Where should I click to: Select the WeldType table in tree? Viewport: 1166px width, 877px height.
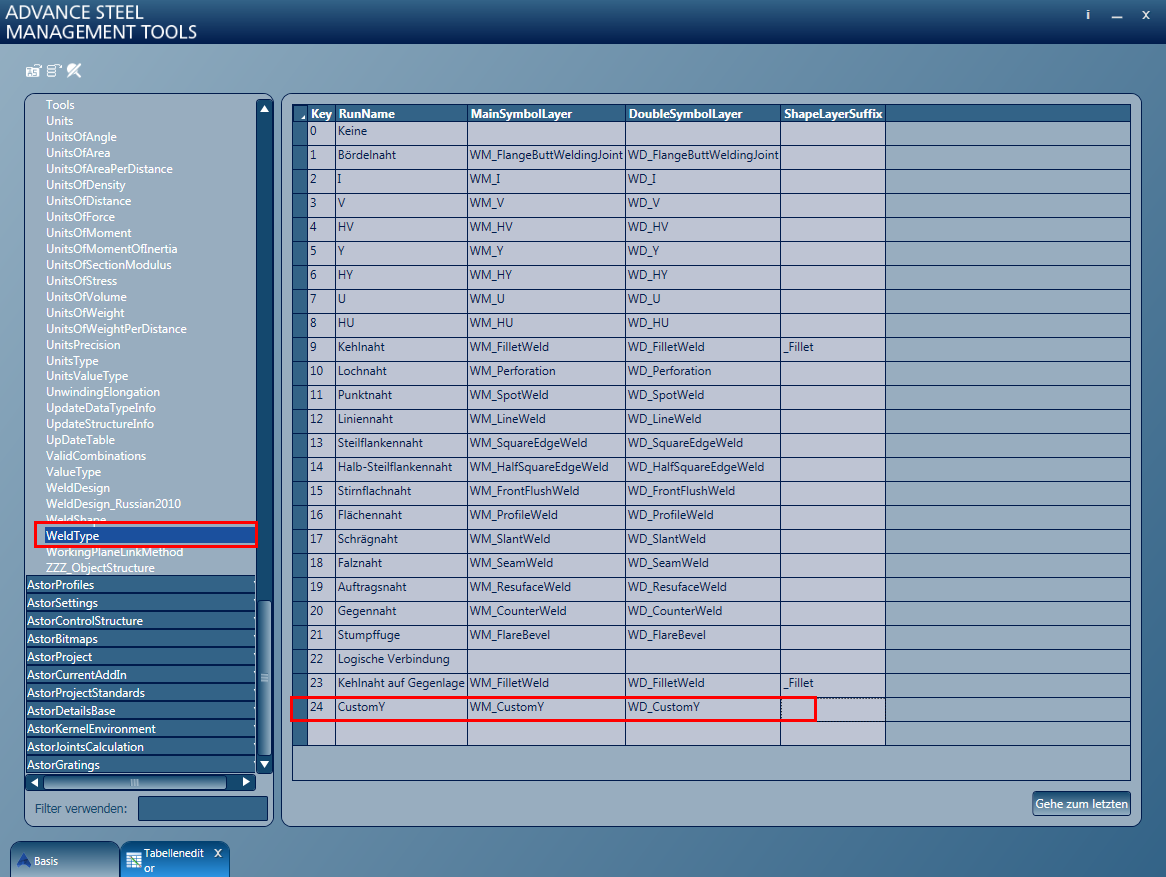72,536
